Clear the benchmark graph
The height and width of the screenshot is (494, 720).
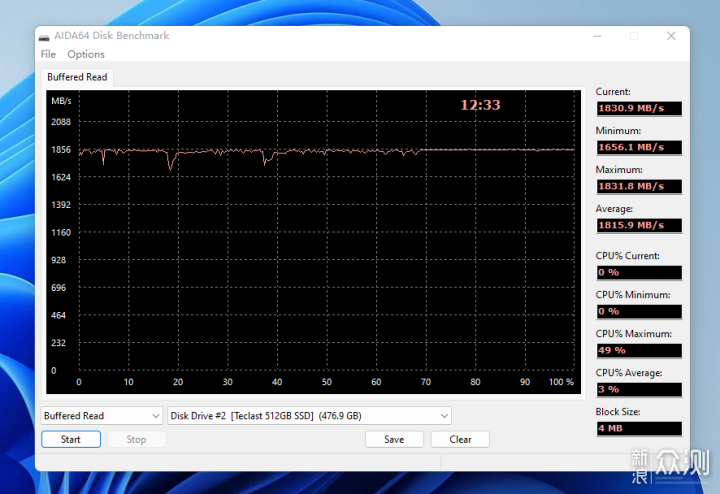[460, 439]
